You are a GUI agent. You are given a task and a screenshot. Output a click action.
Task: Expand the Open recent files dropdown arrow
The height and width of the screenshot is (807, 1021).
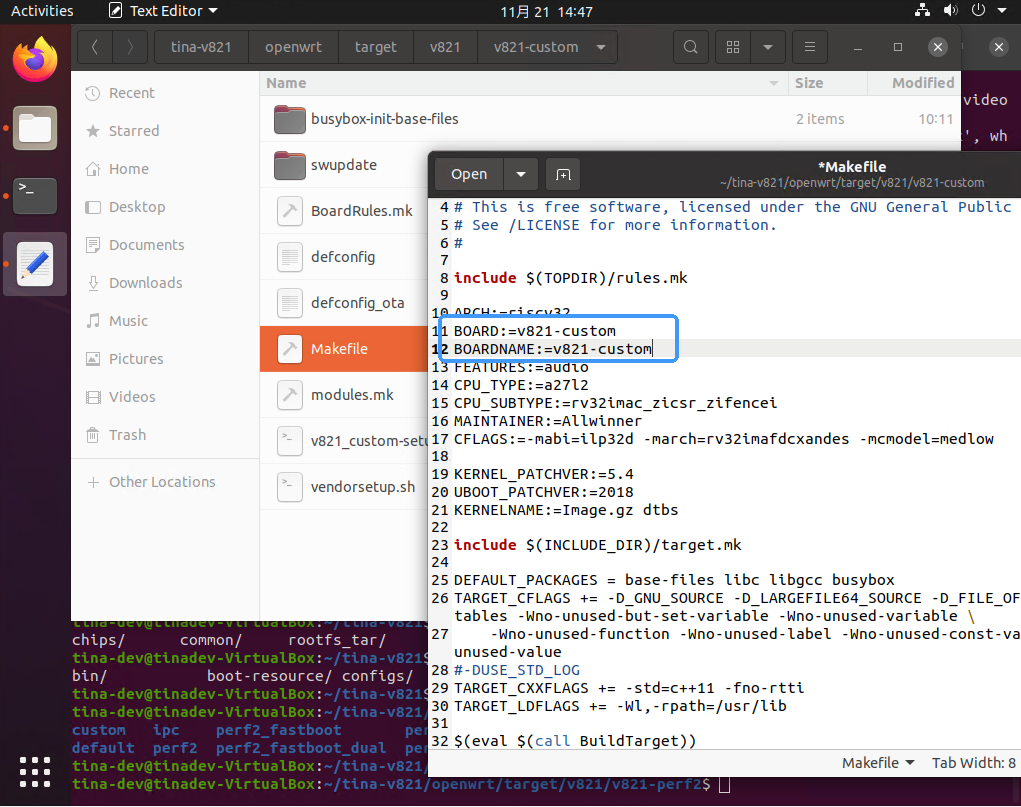[x=520, y=174]
